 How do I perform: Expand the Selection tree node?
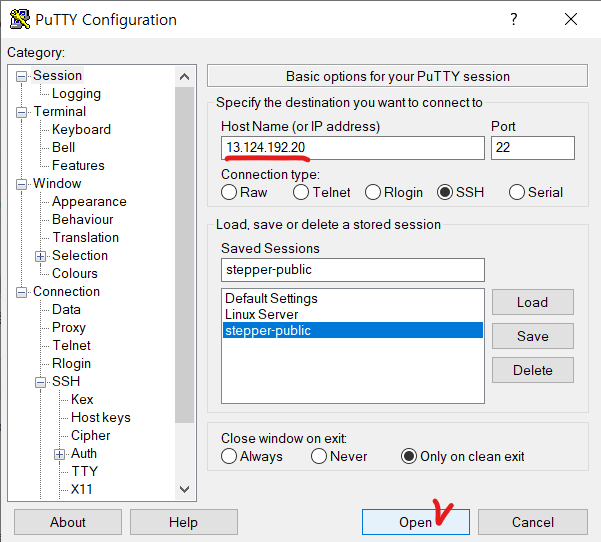[40, 256]
